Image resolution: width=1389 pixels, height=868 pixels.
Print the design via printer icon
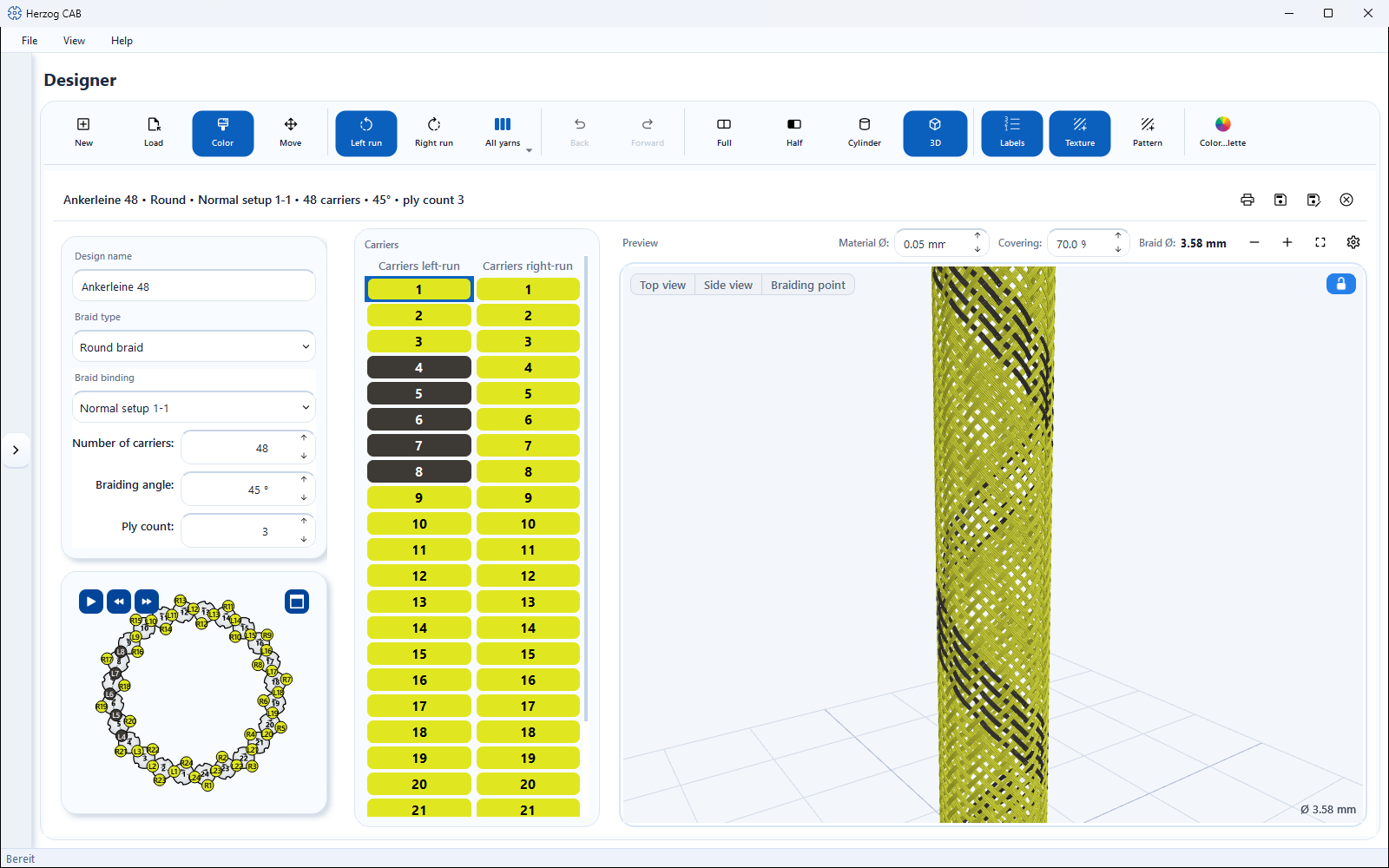[x=1247, y=200]
